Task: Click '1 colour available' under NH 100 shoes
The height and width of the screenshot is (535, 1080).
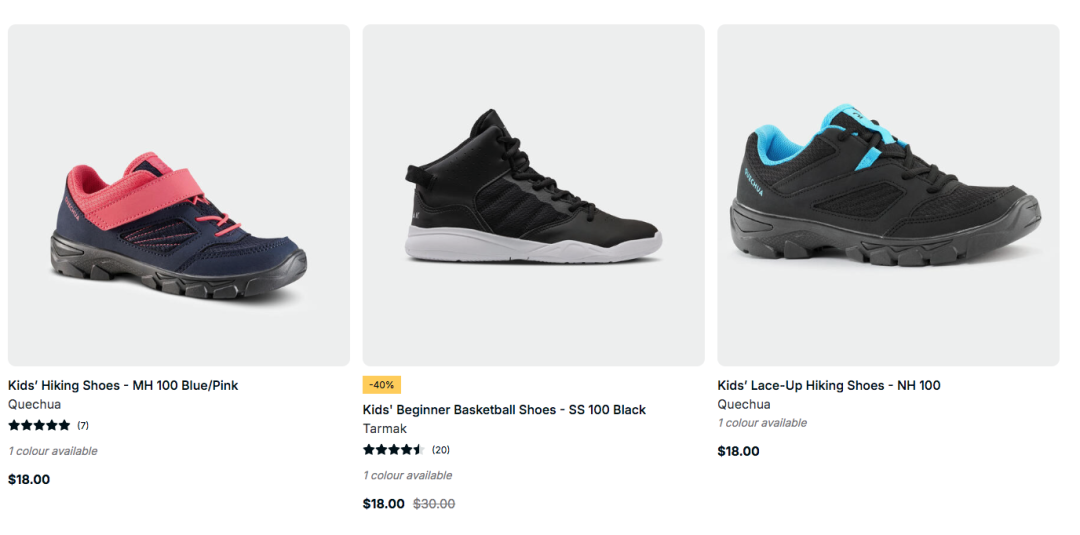Action: tap(762, 423)
